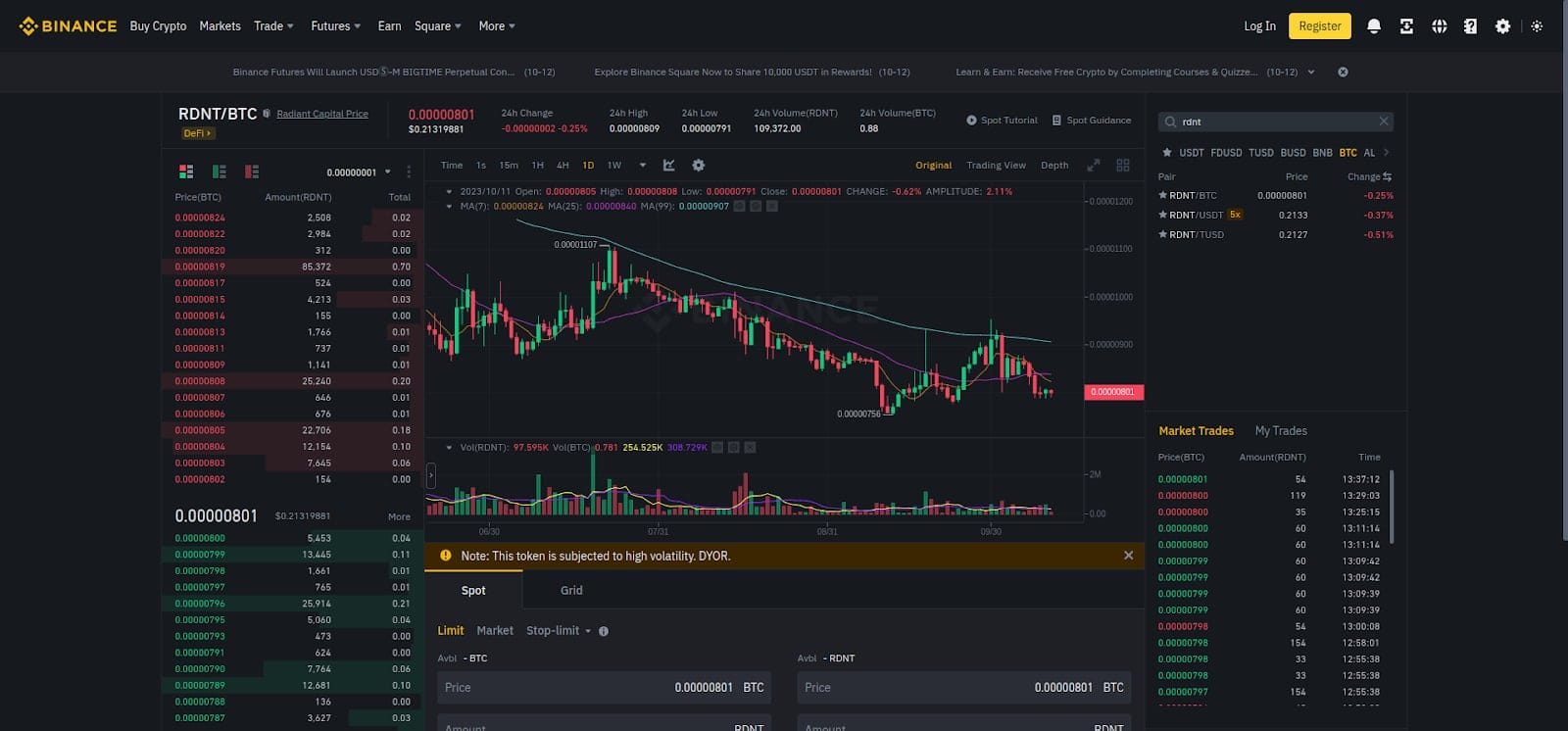Open the header settings gear
This screenshot has width=1568, height=731.
coord(1502,26)
